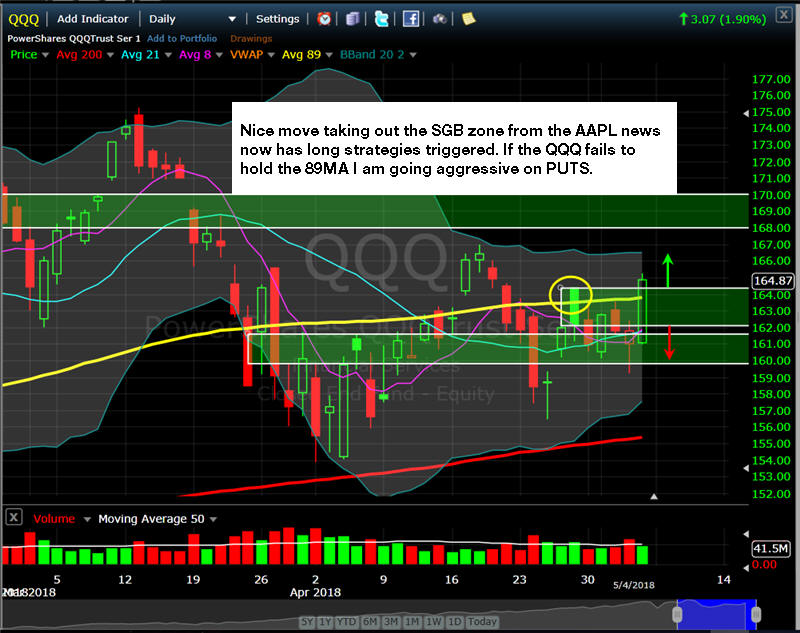Image resolution: width=800 pixels, height=633 pixels.
Task: Click the left-pointing arrow marker near 154.00
Action: pos(746,468)
